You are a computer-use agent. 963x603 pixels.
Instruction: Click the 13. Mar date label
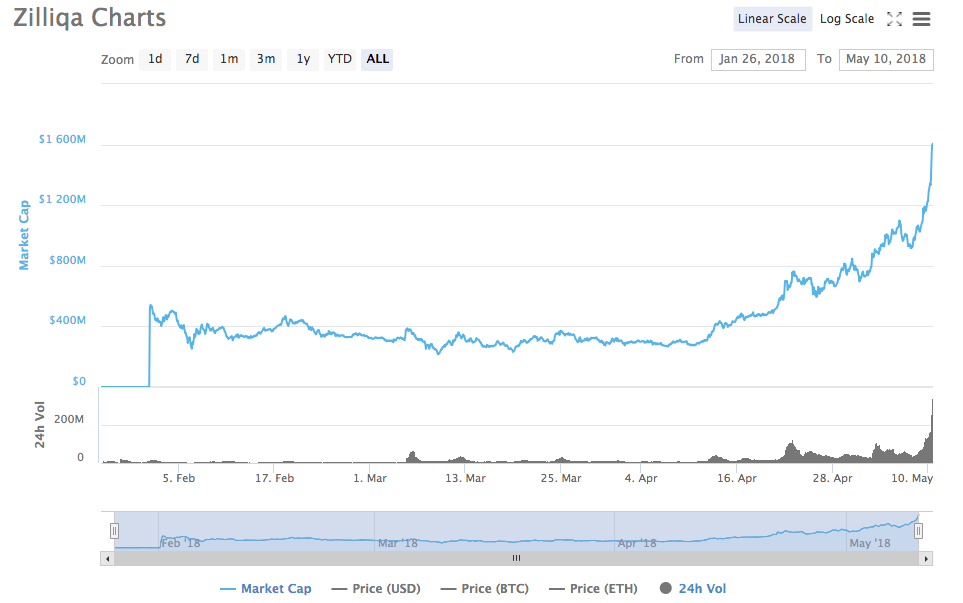(x=466, y=478)
